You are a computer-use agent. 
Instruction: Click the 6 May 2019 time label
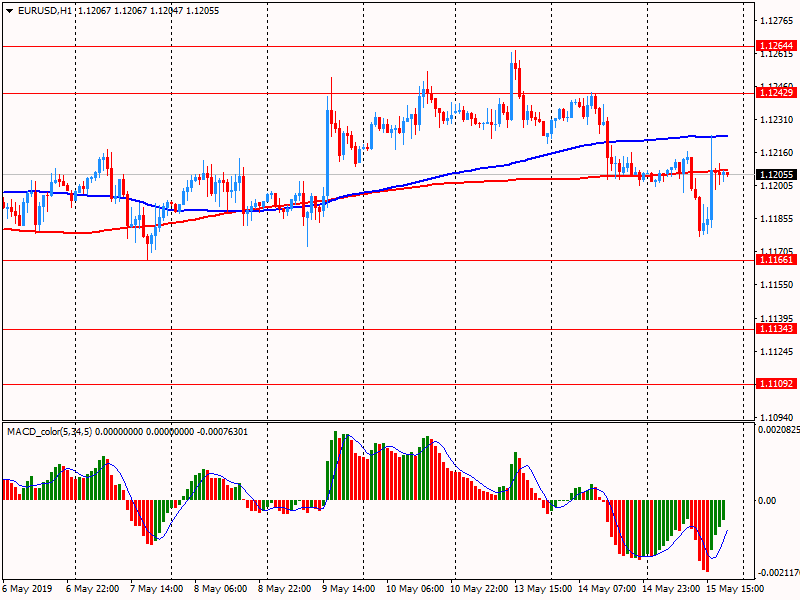[x=28, y=590]
